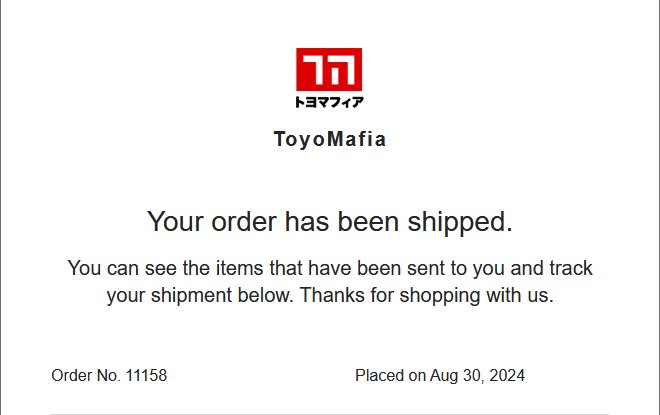Select the "Your order has been shipped." heading

coord(330,222)
